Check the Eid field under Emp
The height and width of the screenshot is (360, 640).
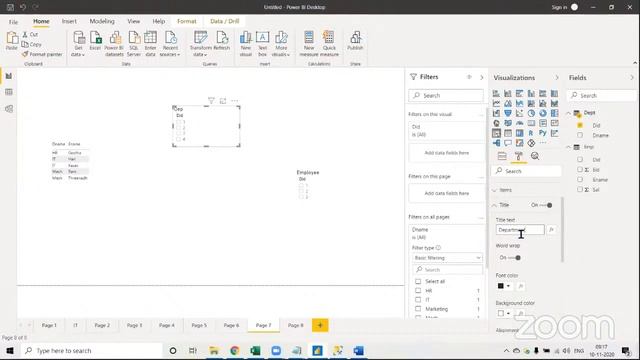point(580,169)
